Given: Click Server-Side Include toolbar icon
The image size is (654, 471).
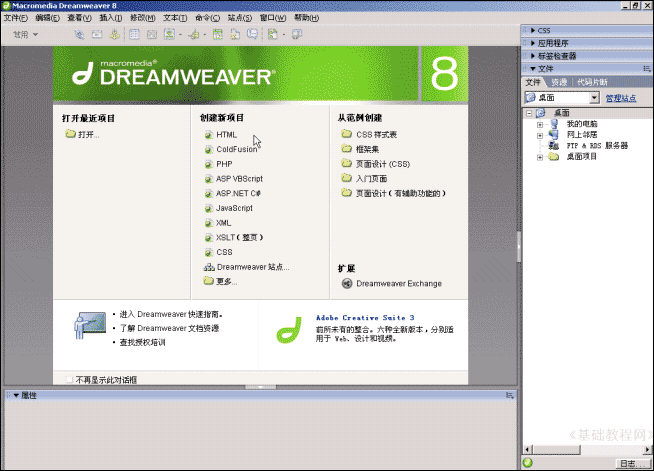Looking at the screenshot, I should 235,35.
